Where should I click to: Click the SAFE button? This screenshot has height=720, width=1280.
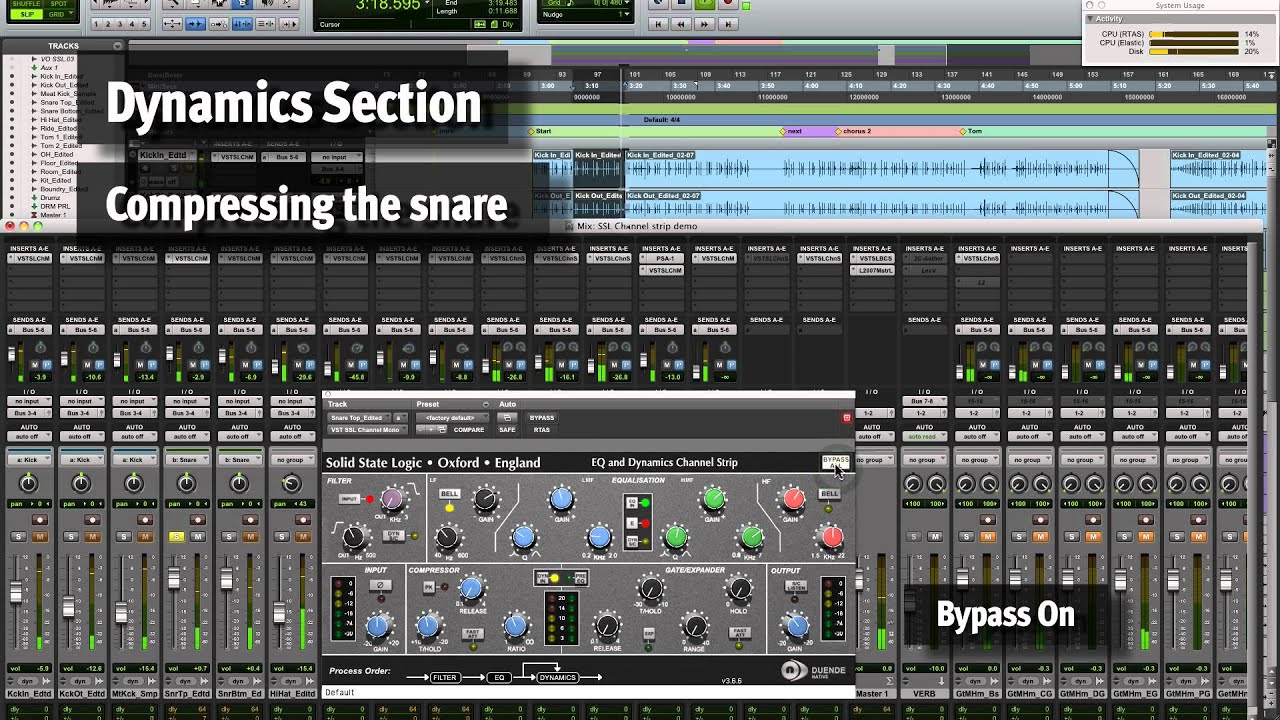coord(507,430)
